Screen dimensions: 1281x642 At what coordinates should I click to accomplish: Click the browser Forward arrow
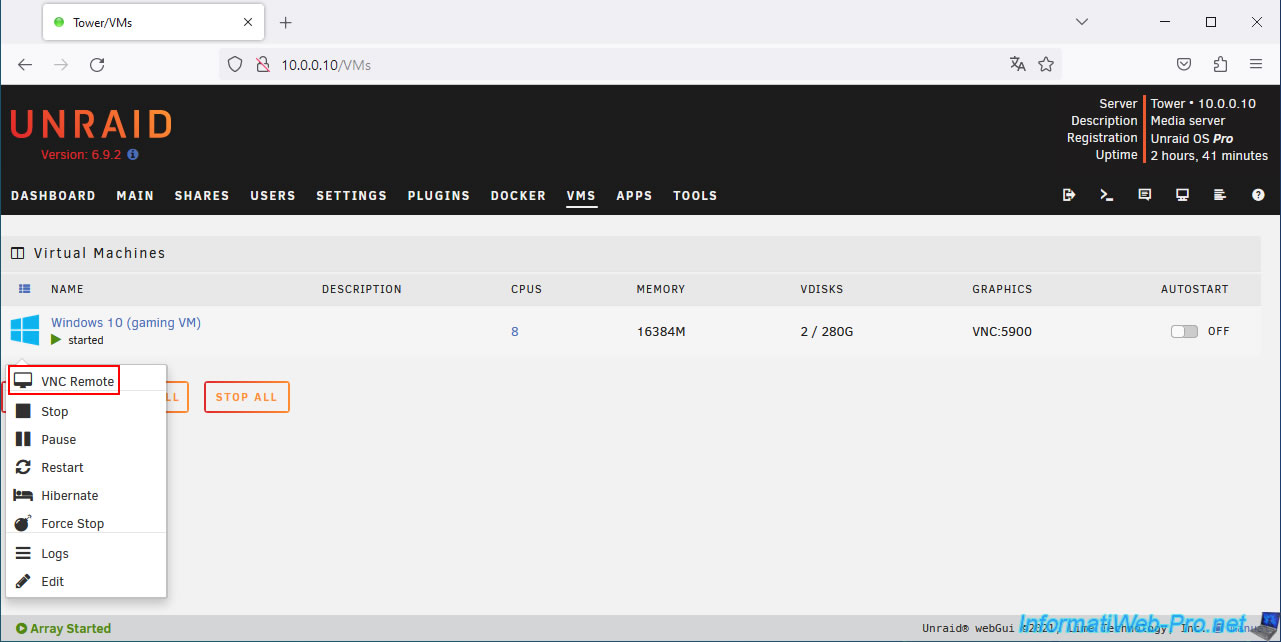click(61, 64)
